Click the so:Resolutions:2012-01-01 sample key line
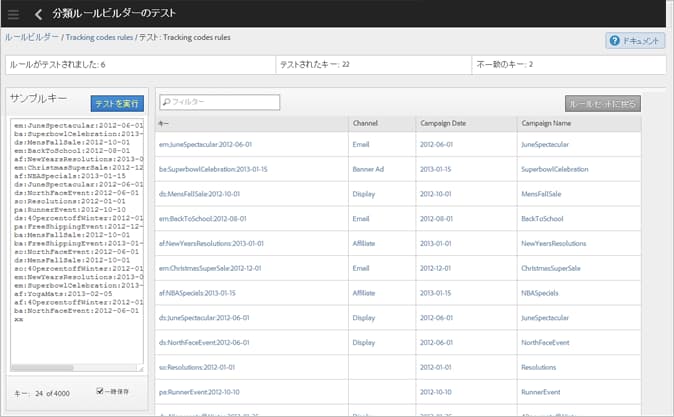This screenshot has width=674, height=417. tap(70, 201)
